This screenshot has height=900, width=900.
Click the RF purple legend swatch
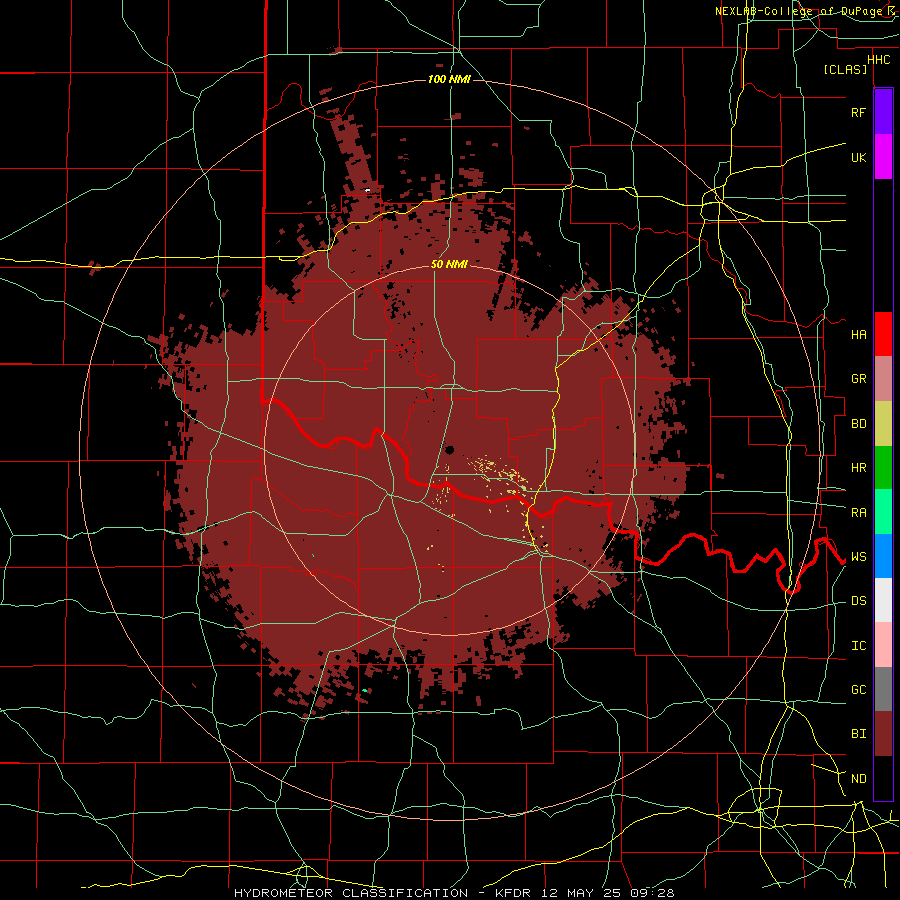pos(883,112)
